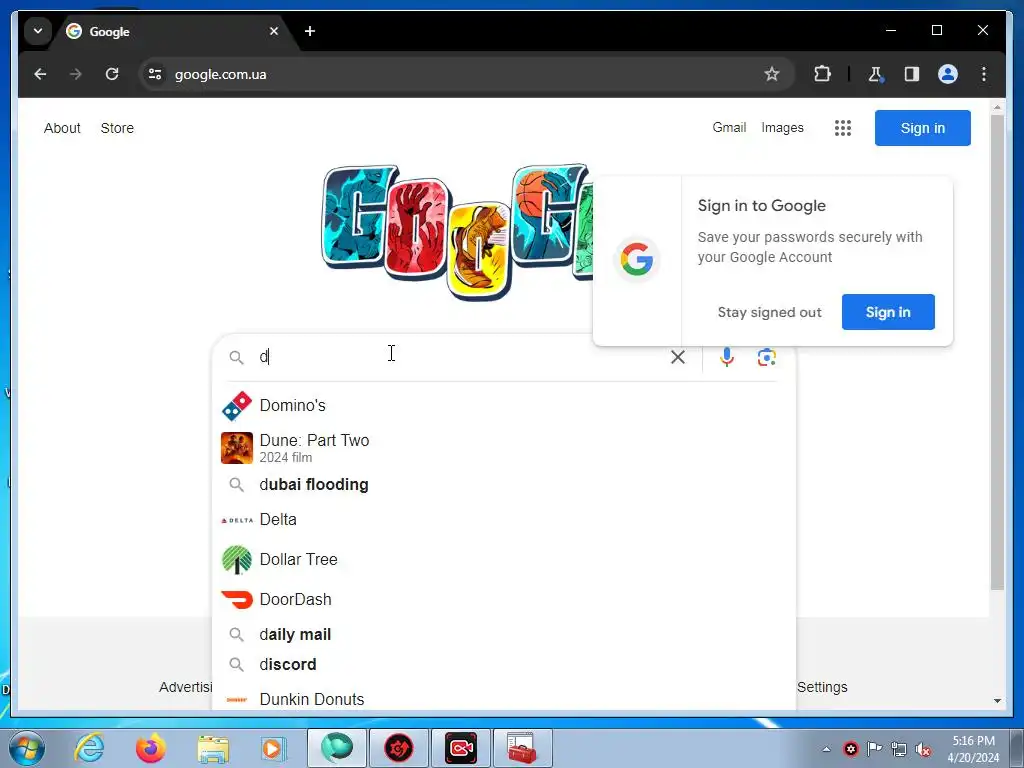This screenshot has width=1024, height=768.
Task: View site information icon in address bar
Action: point(155,74)
